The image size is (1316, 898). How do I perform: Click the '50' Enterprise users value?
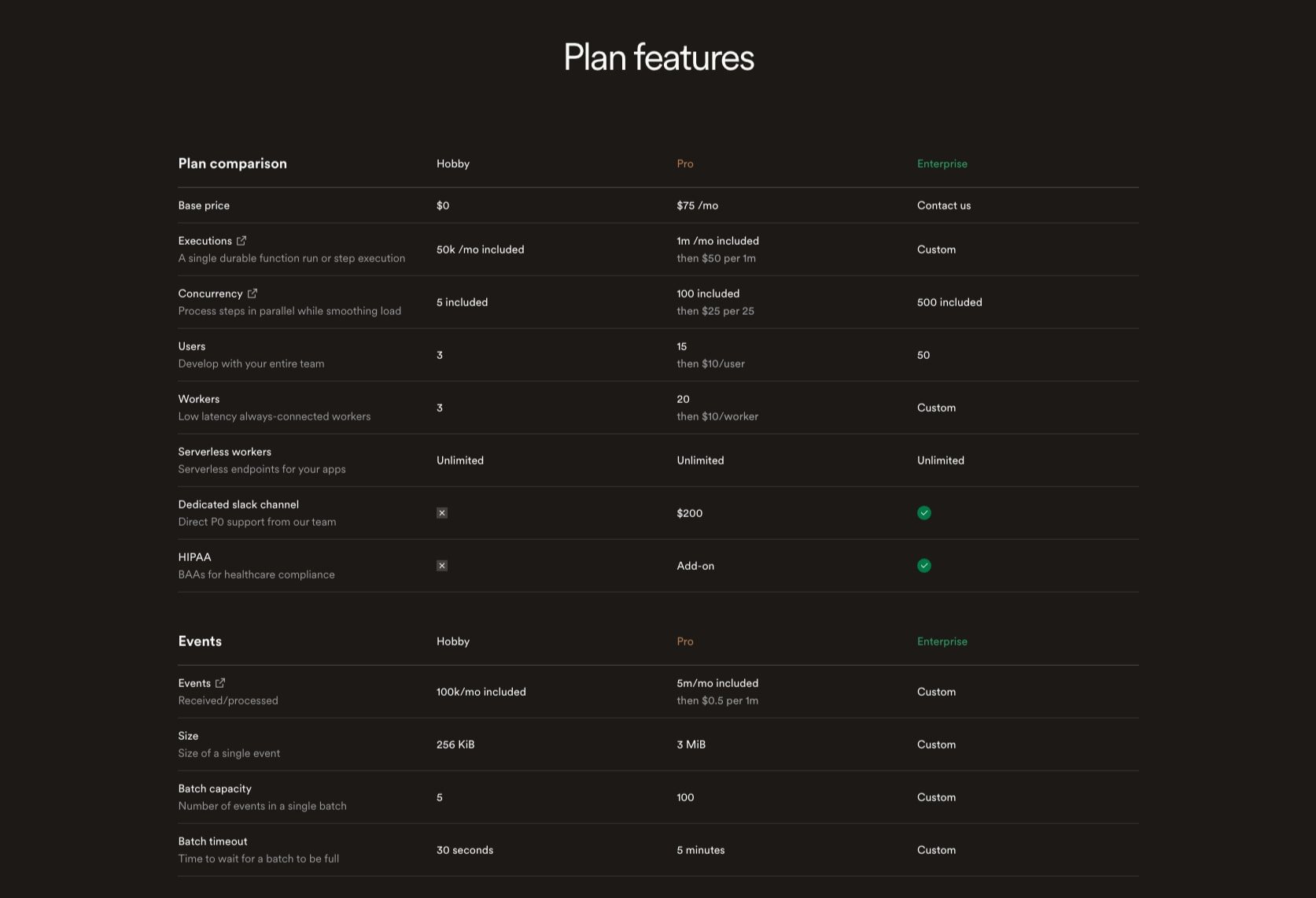[923, 355]
